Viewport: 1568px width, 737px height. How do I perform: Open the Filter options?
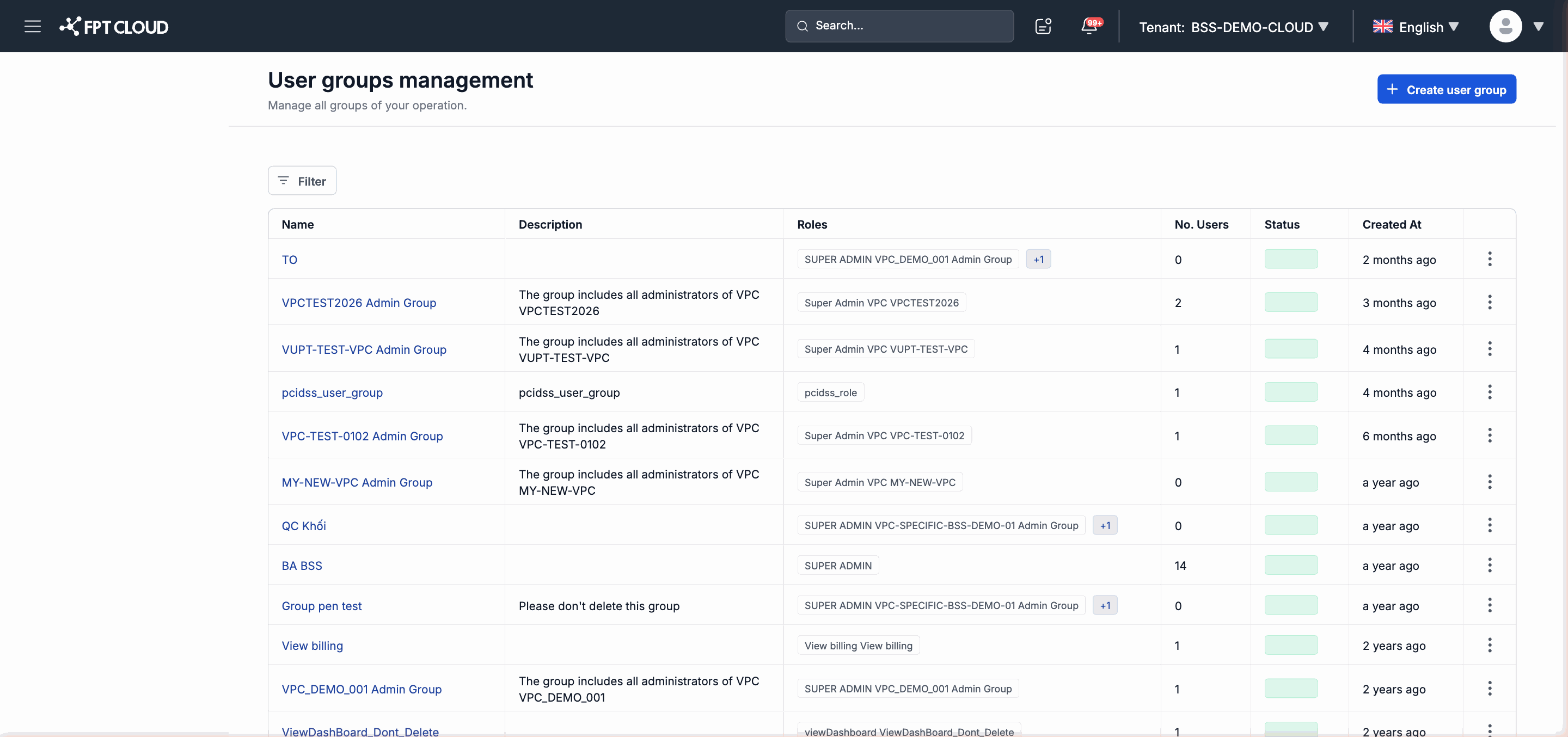pyautogui.click(x=302, y=181)
